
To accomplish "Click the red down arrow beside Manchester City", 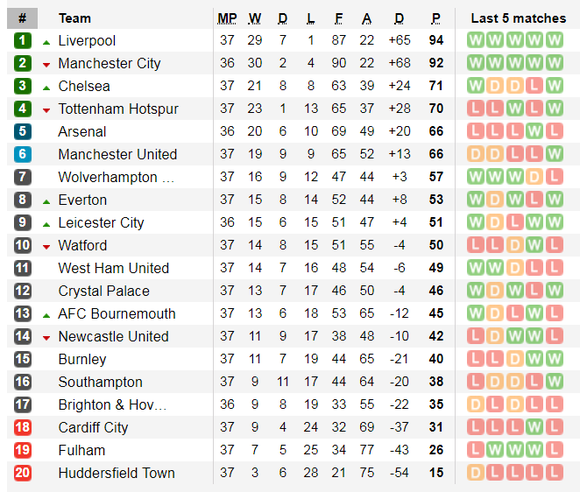I will tap(46, 65).
